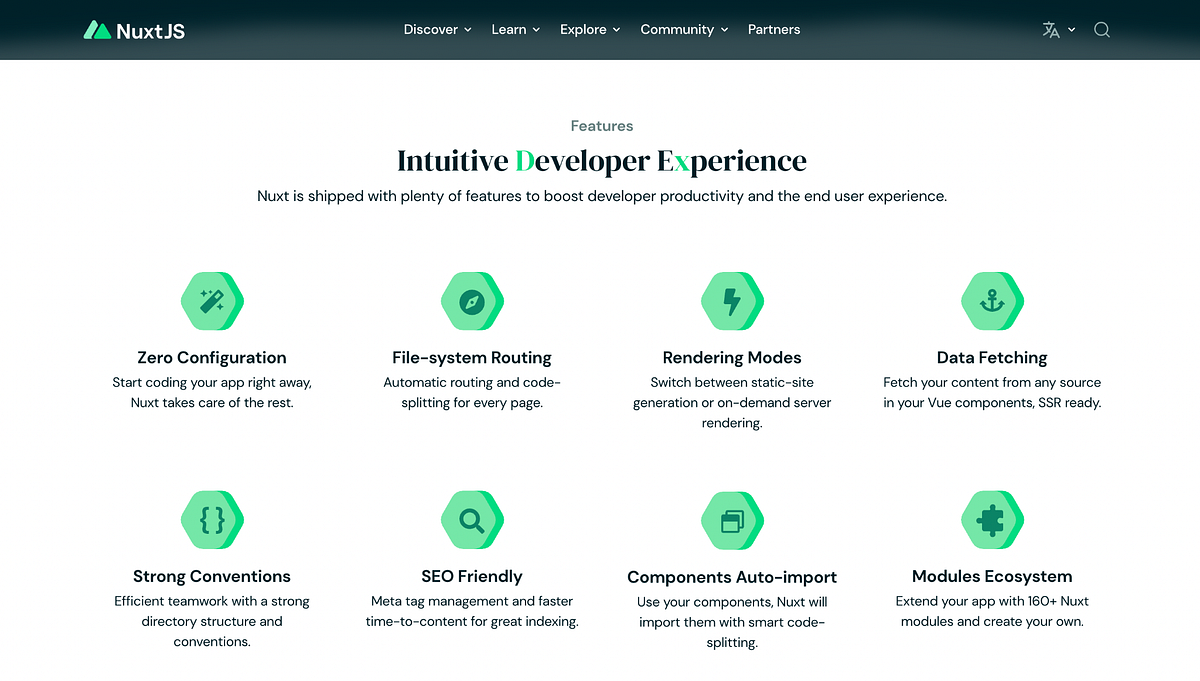The image size is (1200, 681).
Task: Click the File-system Routing compass icon
Action: click(472, 301)
